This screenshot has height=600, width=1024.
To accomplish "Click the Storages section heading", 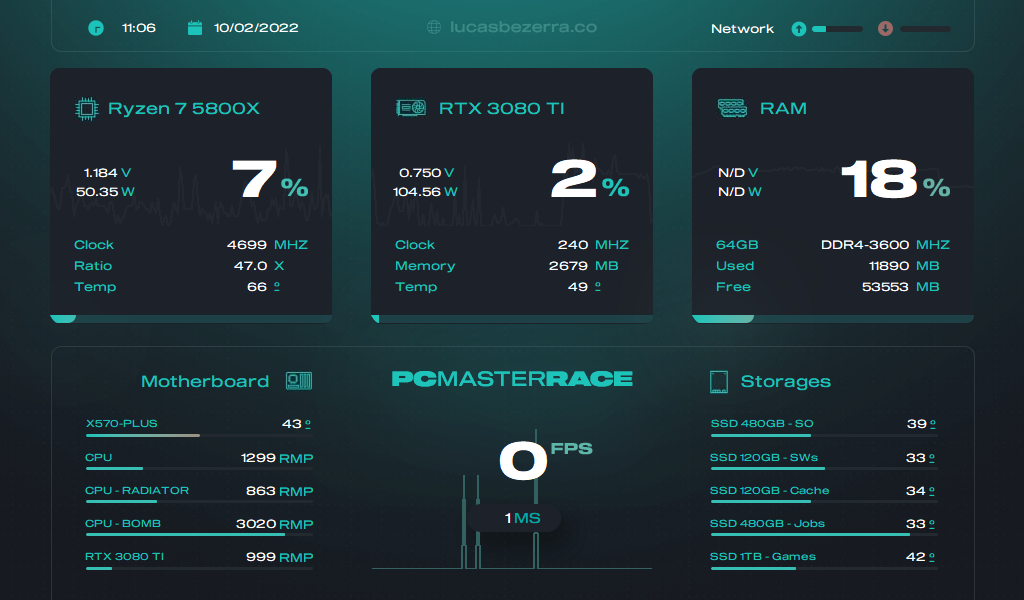I will click(x=786, y=381).
